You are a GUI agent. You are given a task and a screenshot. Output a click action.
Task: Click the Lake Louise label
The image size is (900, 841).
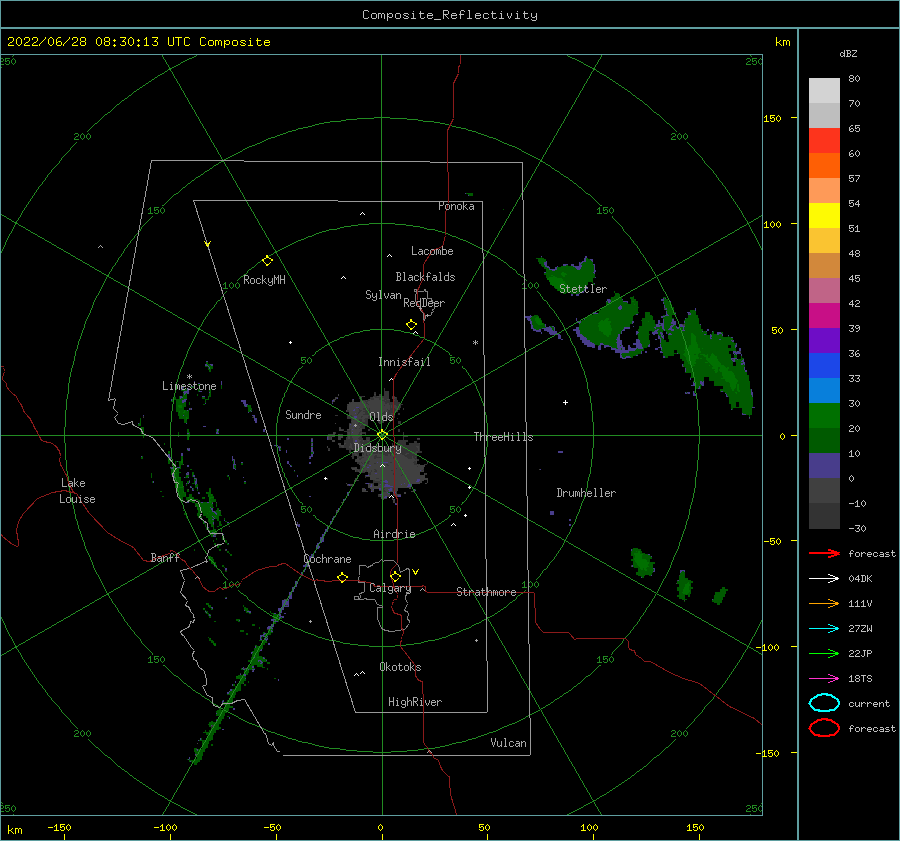77,491
